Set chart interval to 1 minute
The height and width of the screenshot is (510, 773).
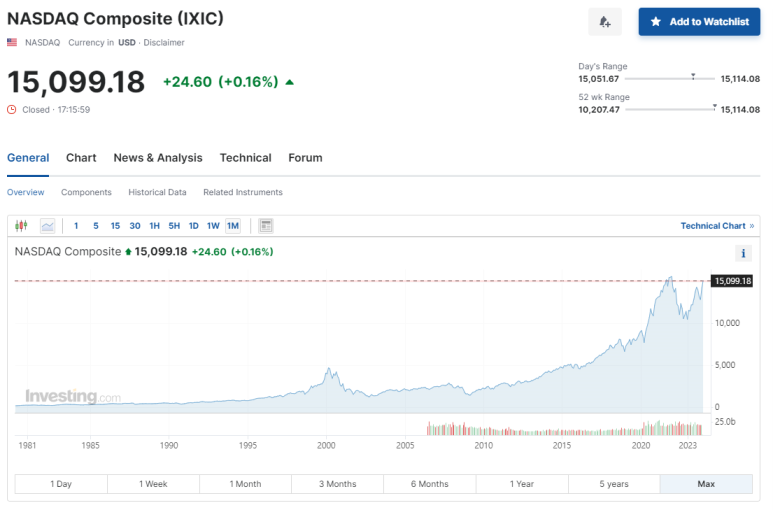coord(76,226)
